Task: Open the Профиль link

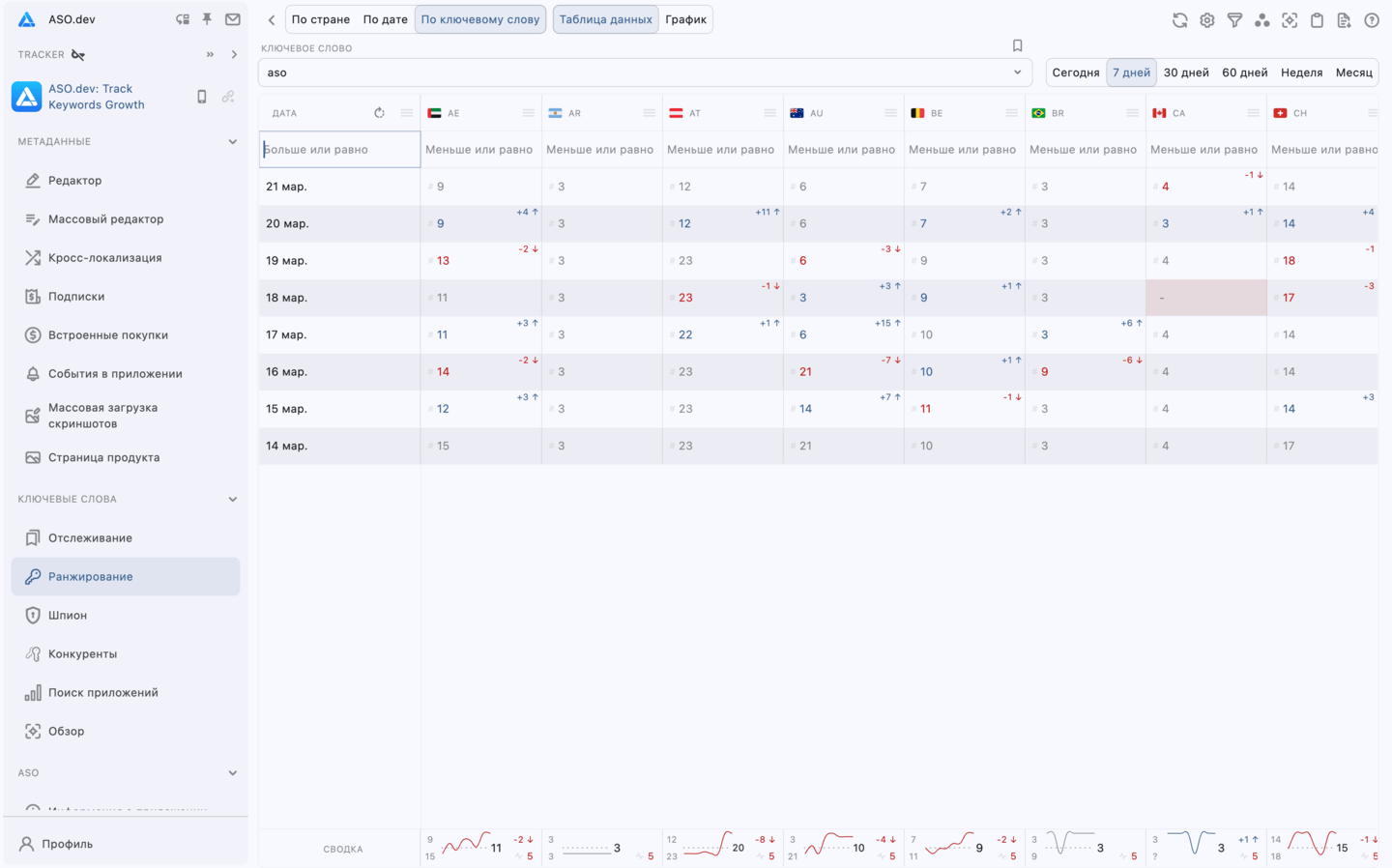Action: point(67,844)
